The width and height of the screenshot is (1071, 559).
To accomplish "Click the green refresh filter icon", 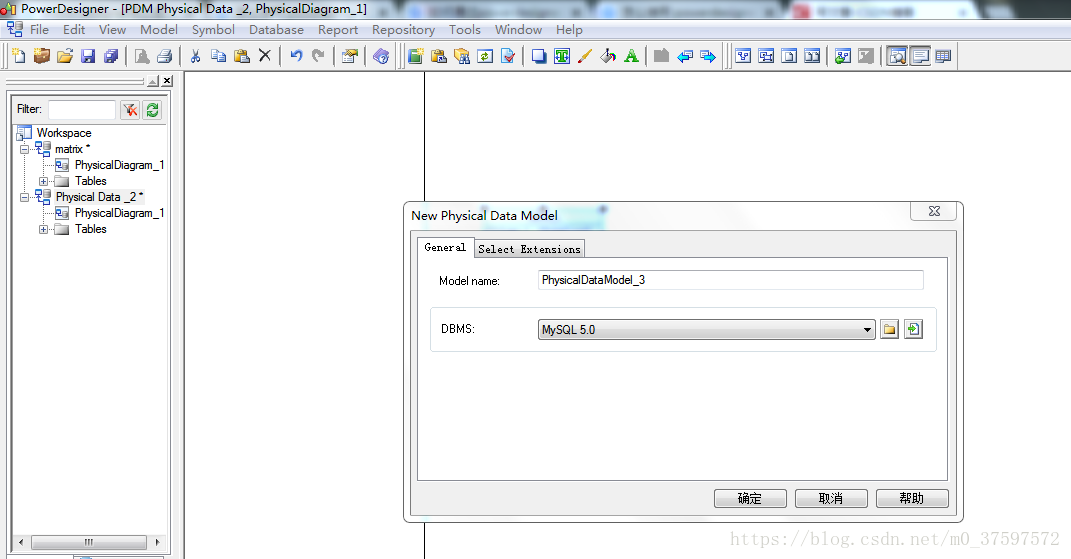I will pyautogui.click(x=152, y=109).
